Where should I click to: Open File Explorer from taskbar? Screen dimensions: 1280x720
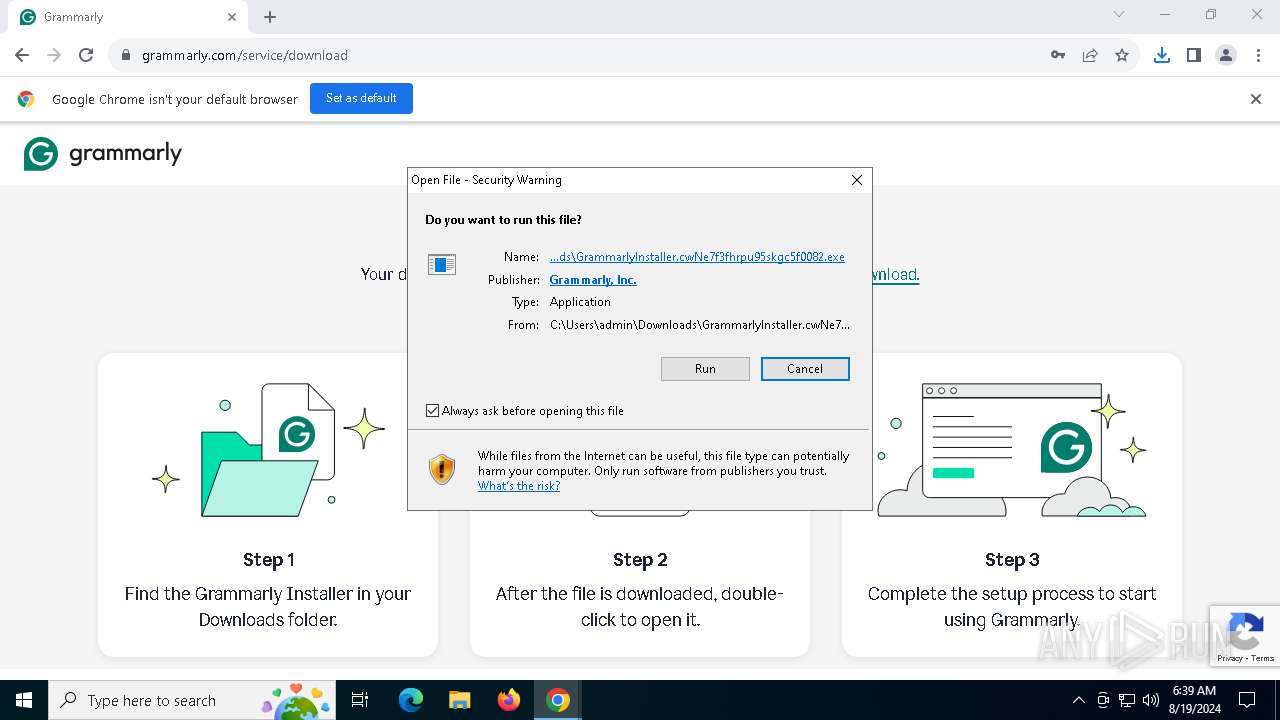[459, 700]
